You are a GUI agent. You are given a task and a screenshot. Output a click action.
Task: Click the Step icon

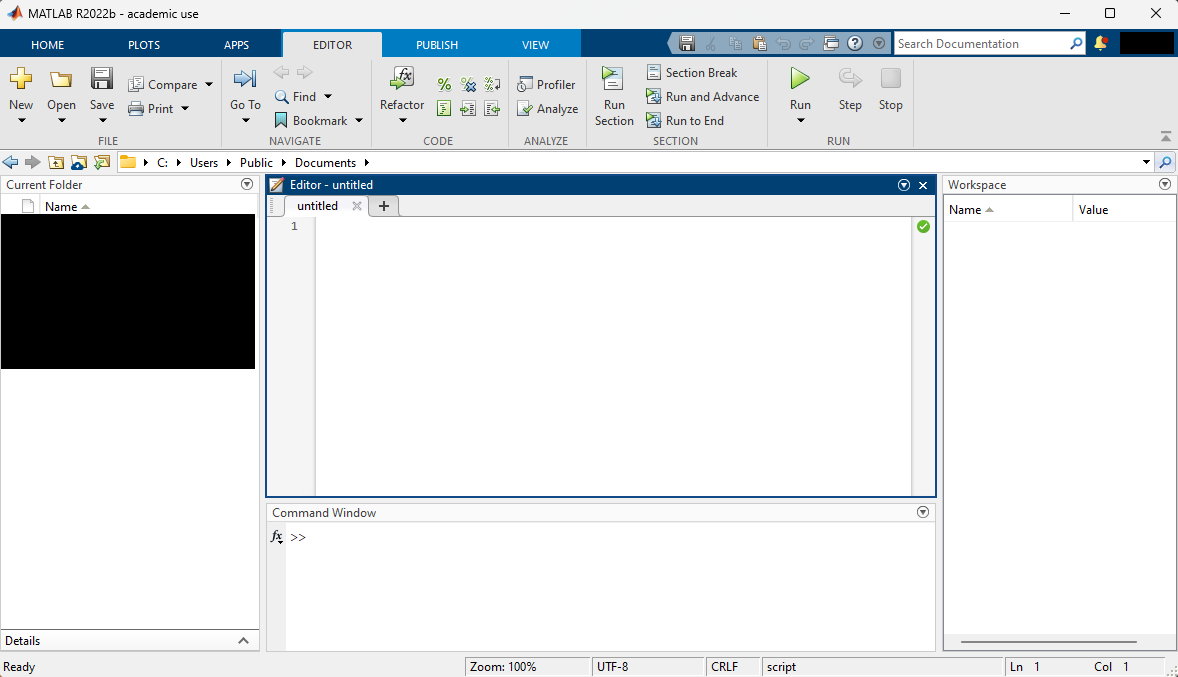(x=850, y=78)
